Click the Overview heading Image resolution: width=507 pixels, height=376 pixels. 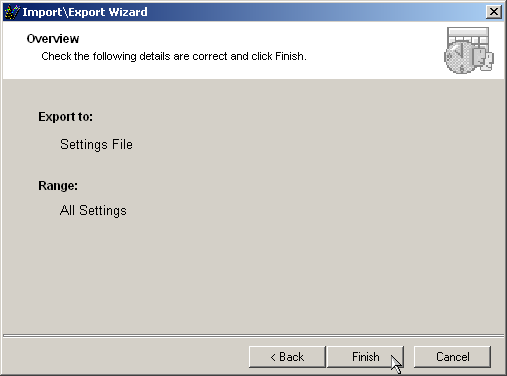(53, 39)
